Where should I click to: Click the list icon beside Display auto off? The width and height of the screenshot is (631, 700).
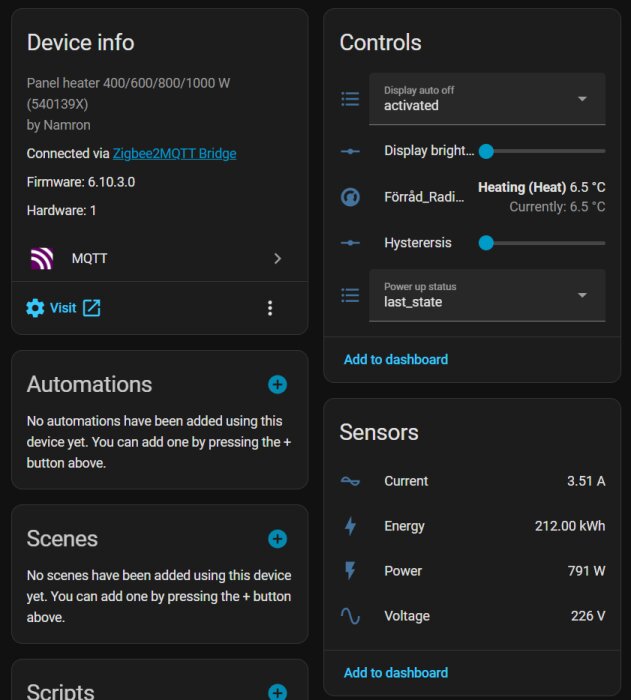coord(350,99)
